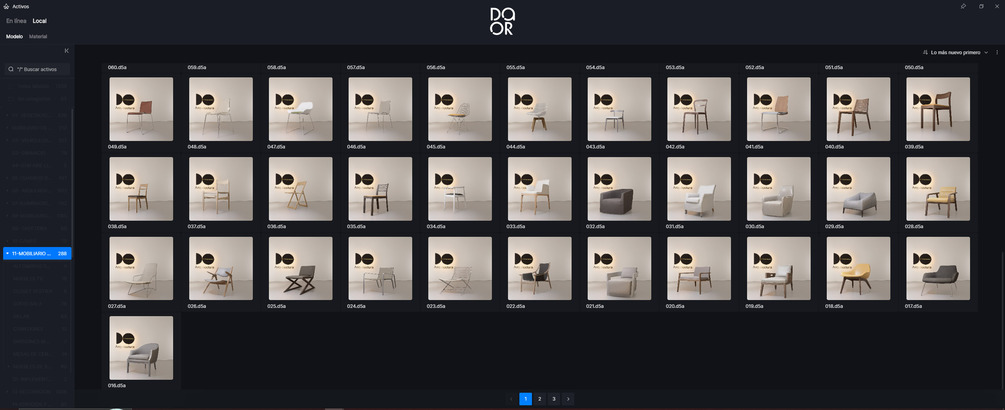Select the 029.d5a grey lounge chair thumbnail
Image resolution: width=1005 pixels, height=410 pixels.
858,189
